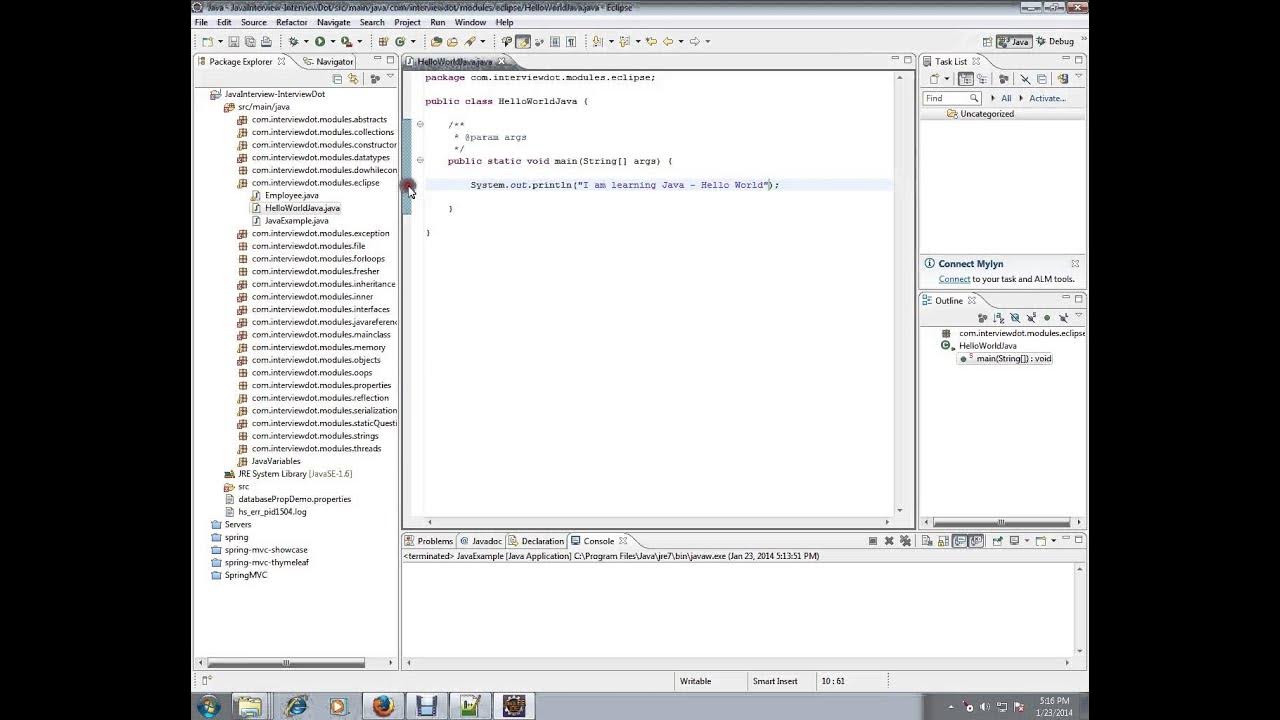Open the Window menu
The image size is (1280, 720).
(x=470, y=22)
